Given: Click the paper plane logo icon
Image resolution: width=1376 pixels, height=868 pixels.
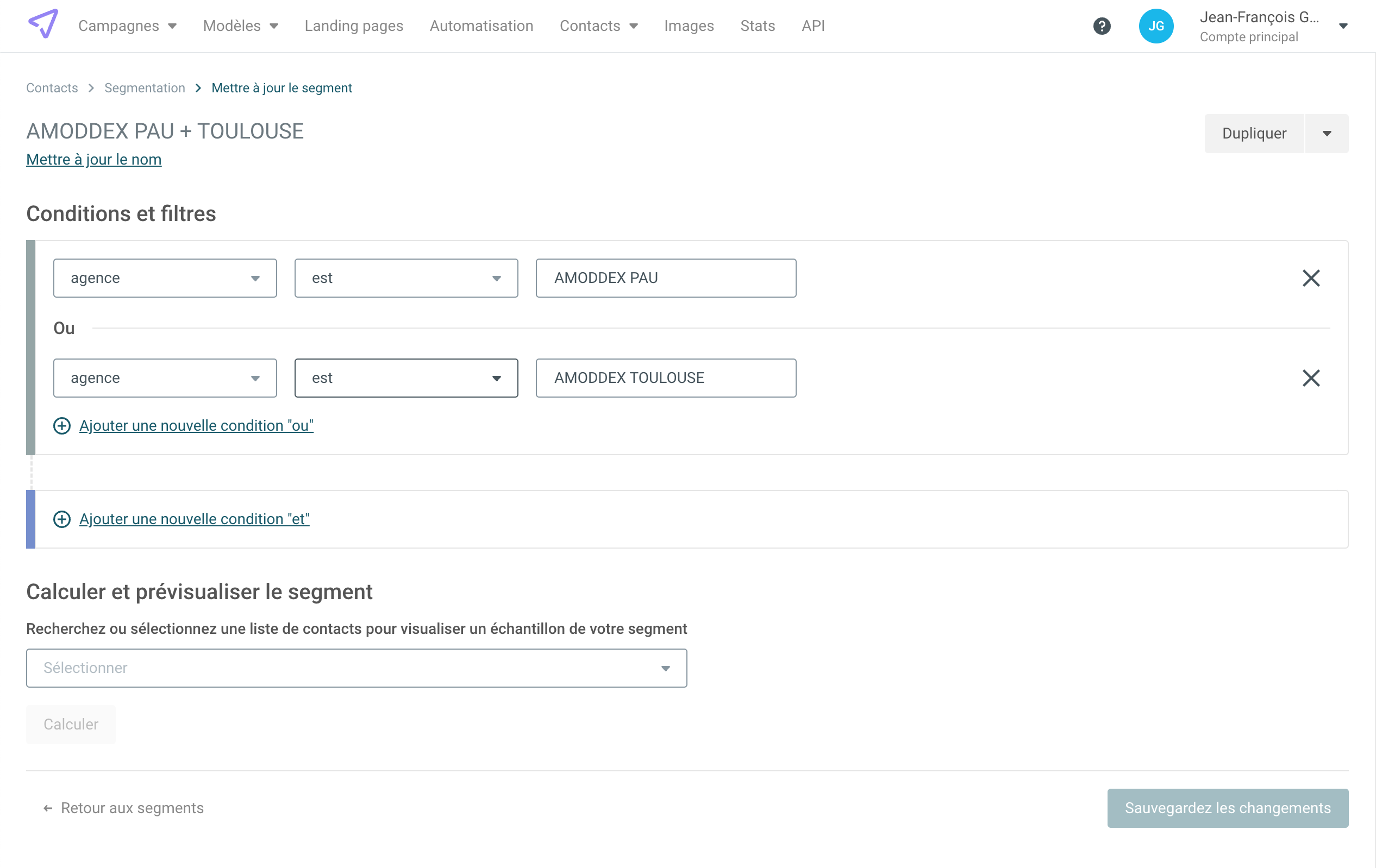Looking at the screenshot, I should (x=43, y=24).
